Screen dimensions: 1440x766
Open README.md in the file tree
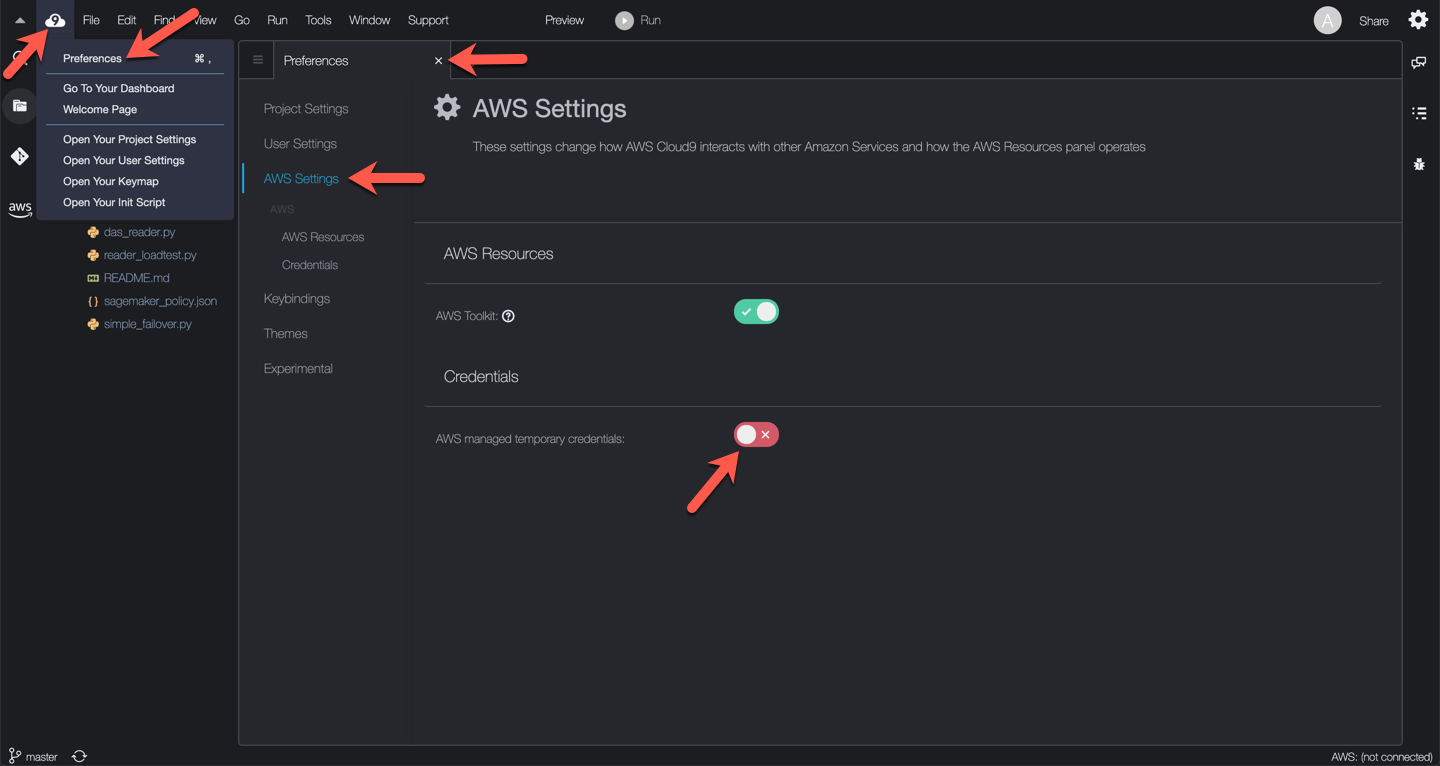click(136, 278)
